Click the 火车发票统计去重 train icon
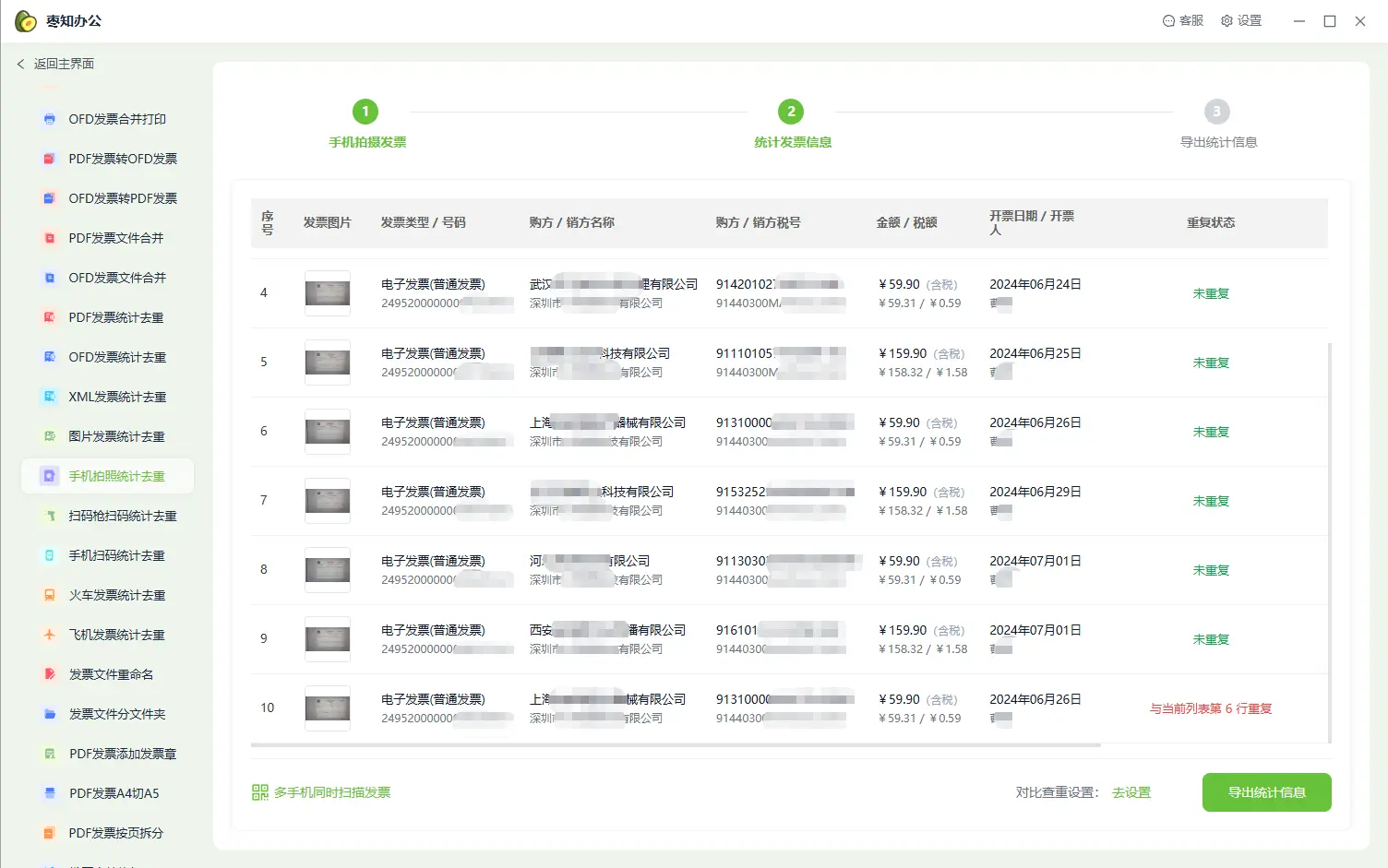1388x868 pixels. click(50, 595)
